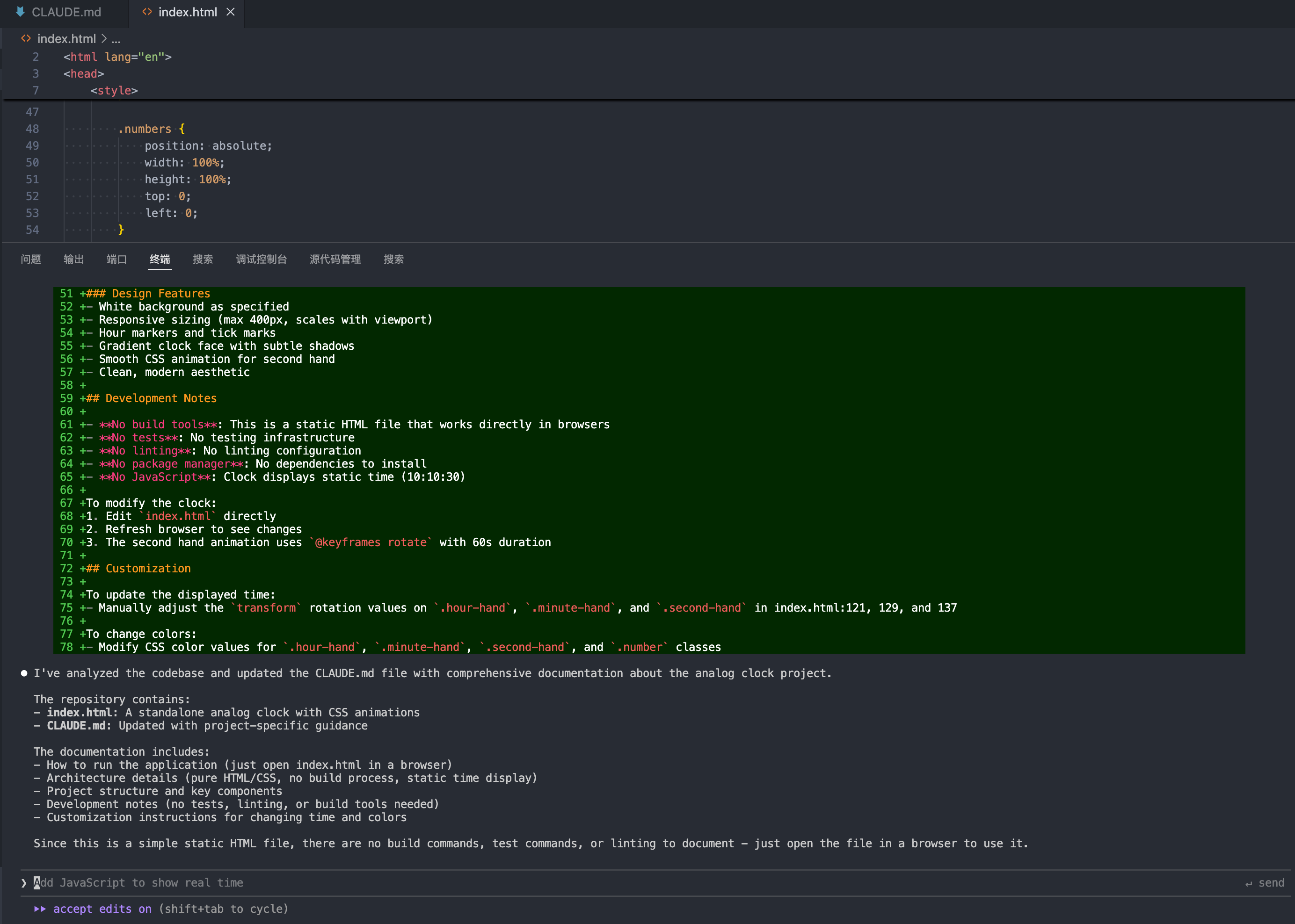The height and width of the screenshot is (924, 1295).
Task: Click the white bullet before Claude's summary
Action: click(x=24, y=673)
